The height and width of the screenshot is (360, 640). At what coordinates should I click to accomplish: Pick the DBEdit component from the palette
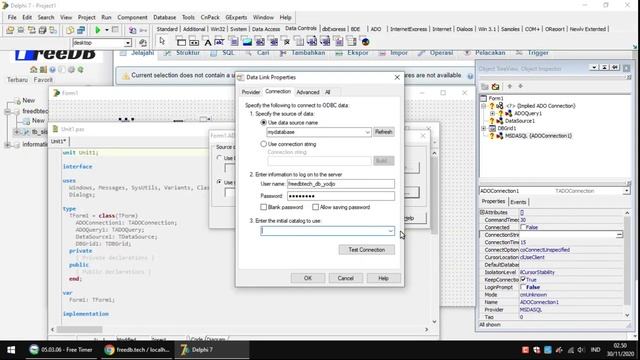[219, 42]
